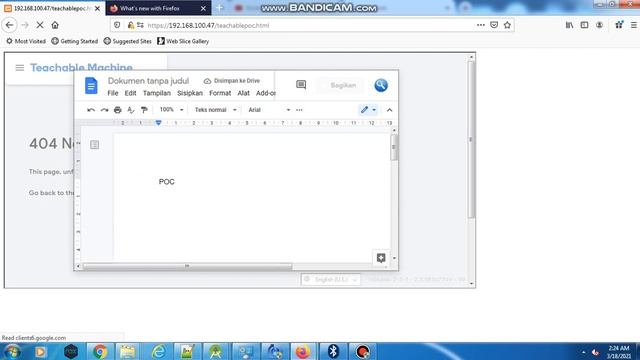This screenshot has height=360, width=640.
Task: Save page to Pocket
Action: (494, 25)
